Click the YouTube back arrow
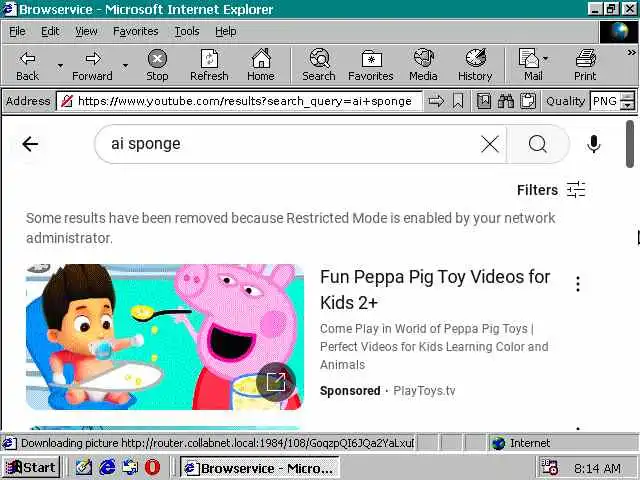Viewport: 640px width, 480px height. point(30,144)
